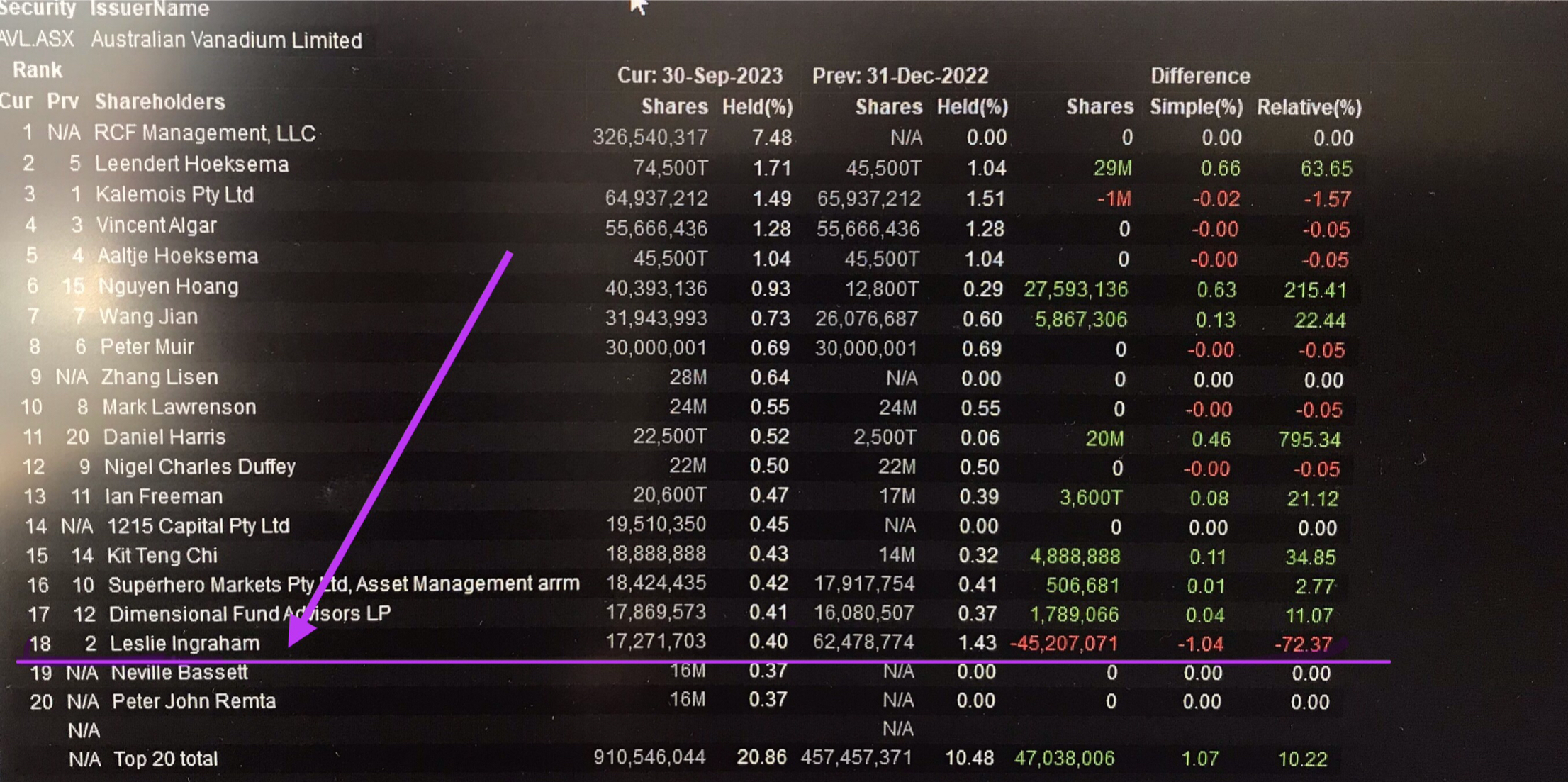Screen dimensions: 1568x782
Task: Click relative change value 215.41
Action: (x=1315, y=290)
